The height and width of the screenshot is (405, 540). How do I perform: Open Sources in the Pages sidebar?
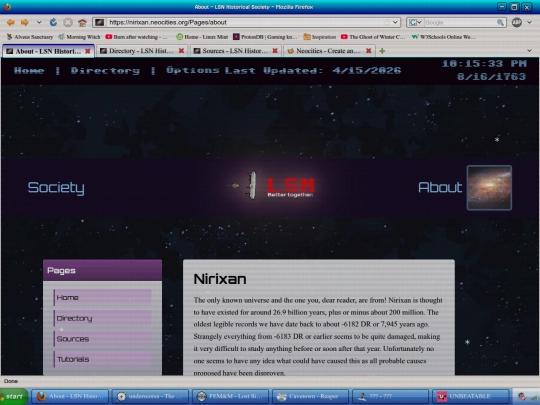click(x=102, y=339)
